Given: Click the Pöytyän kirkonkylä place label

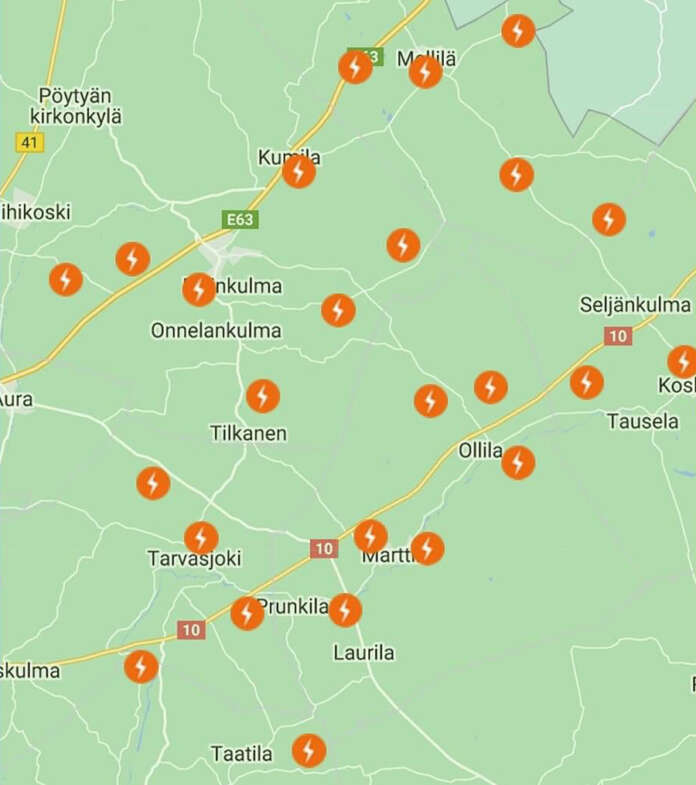Looking at the screenshot, I should pos(76,106).
